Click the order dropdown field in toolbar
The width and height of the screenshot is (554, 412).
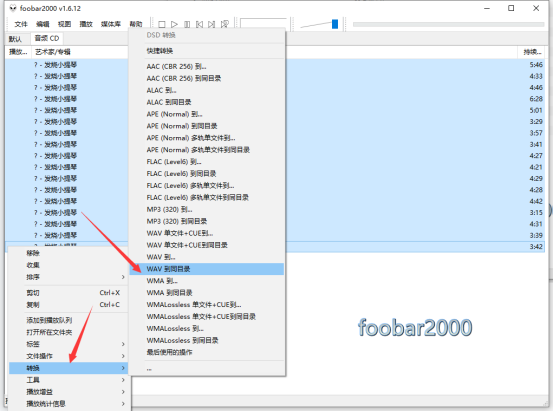263,23
